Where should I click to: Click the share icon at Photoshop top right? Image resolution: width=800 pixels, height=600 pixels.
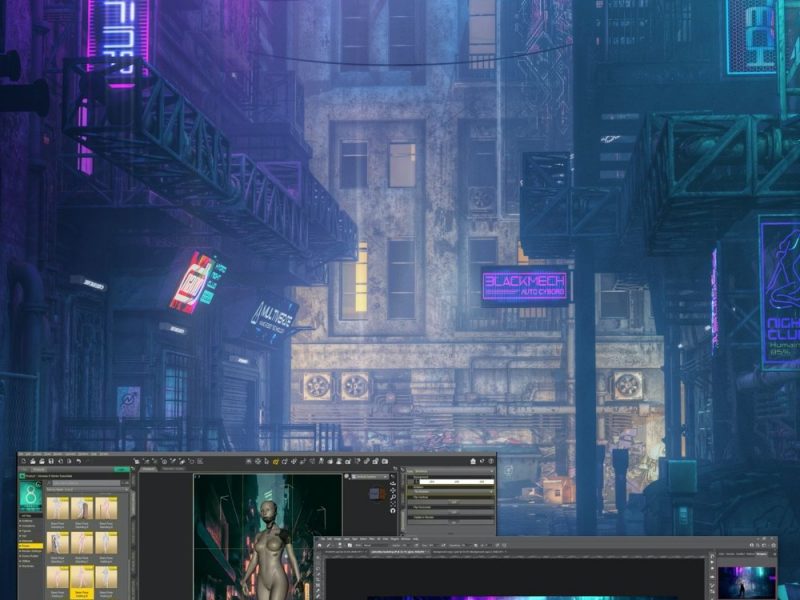[x=773, y=545]
